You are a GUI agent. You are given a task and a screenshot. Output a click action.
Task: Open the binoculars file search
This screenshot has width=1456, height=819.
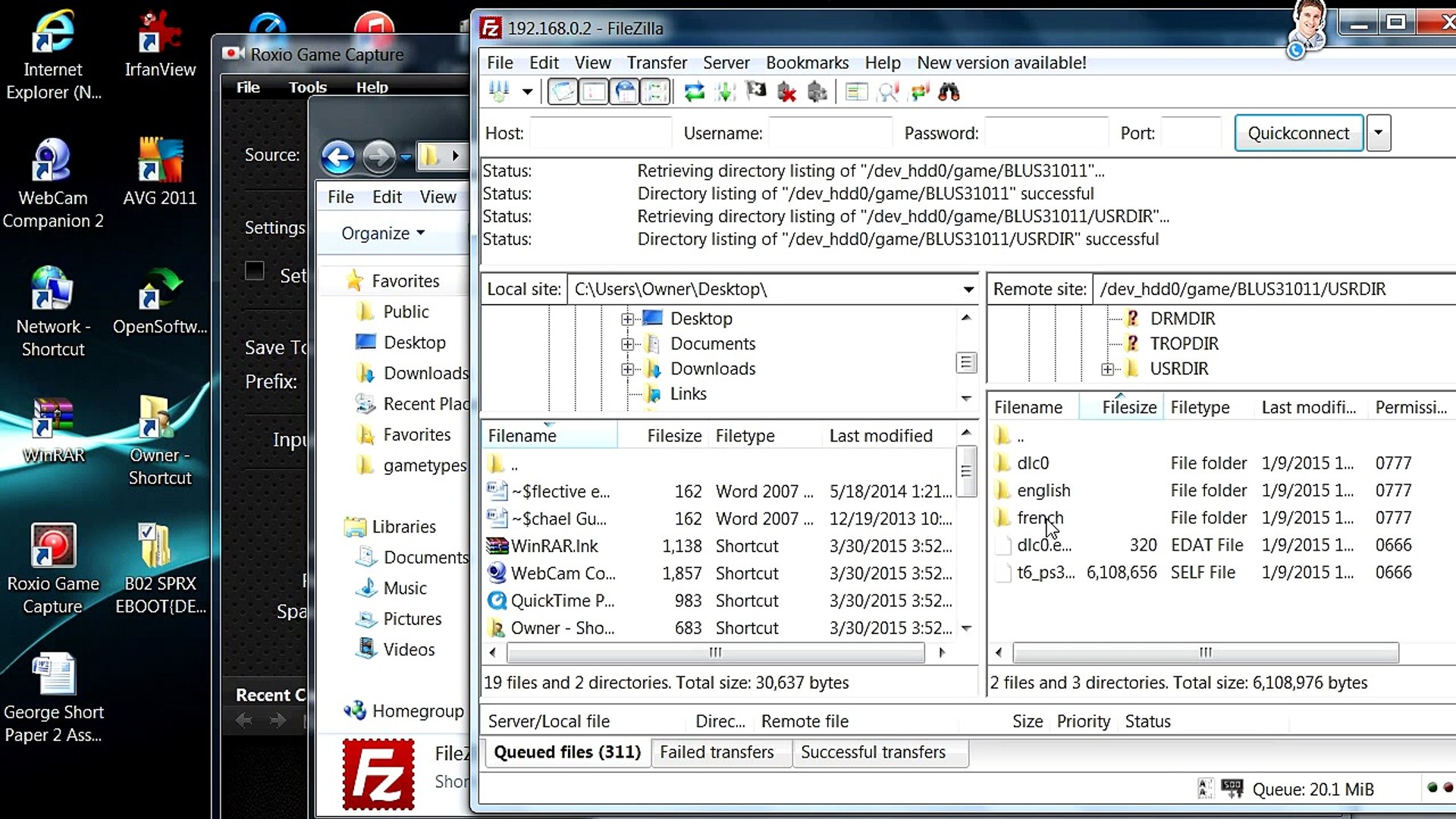949,93
